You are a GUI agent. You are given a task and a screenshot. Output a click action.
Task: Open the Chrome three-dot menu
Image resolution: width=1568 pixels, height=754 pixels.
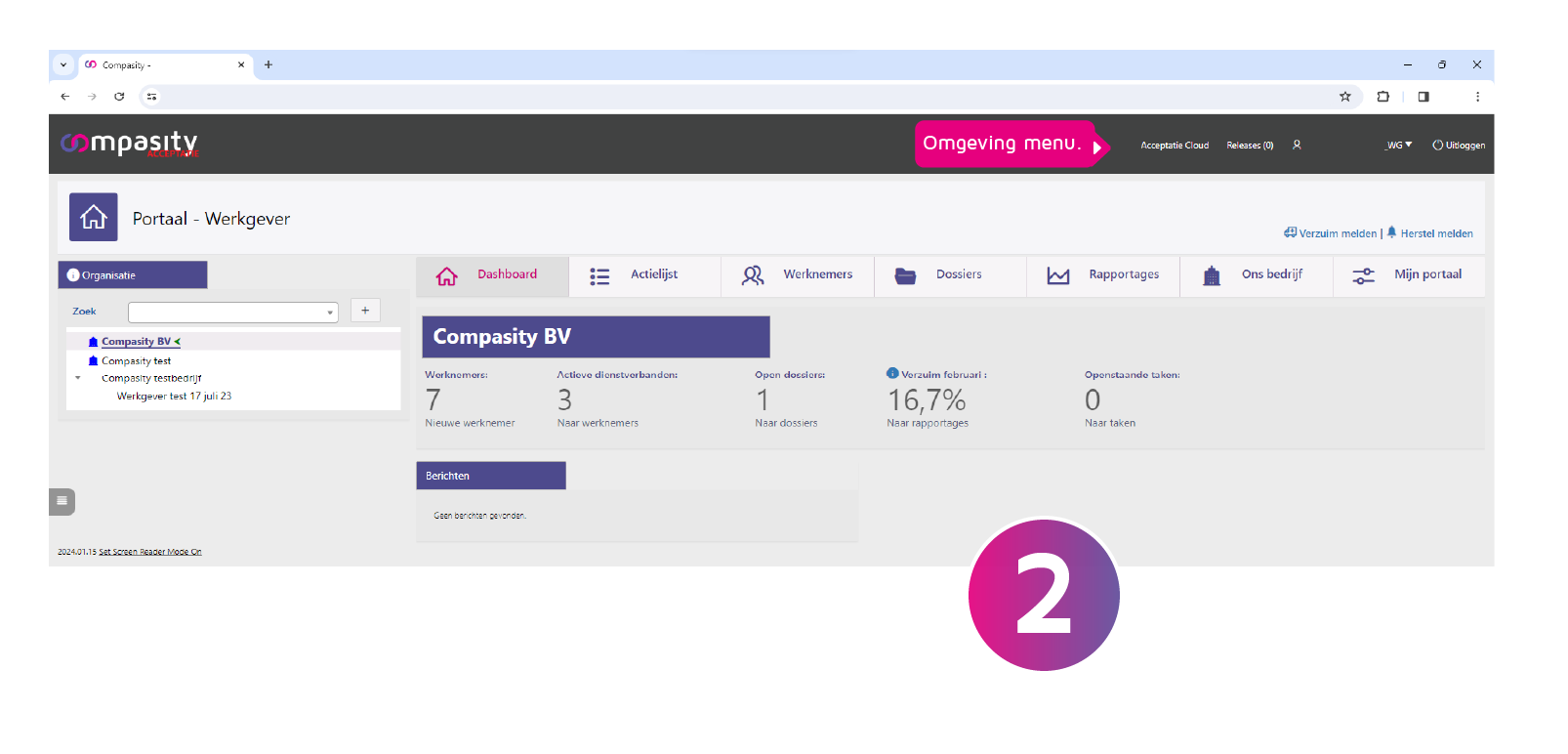(1477, 97)
